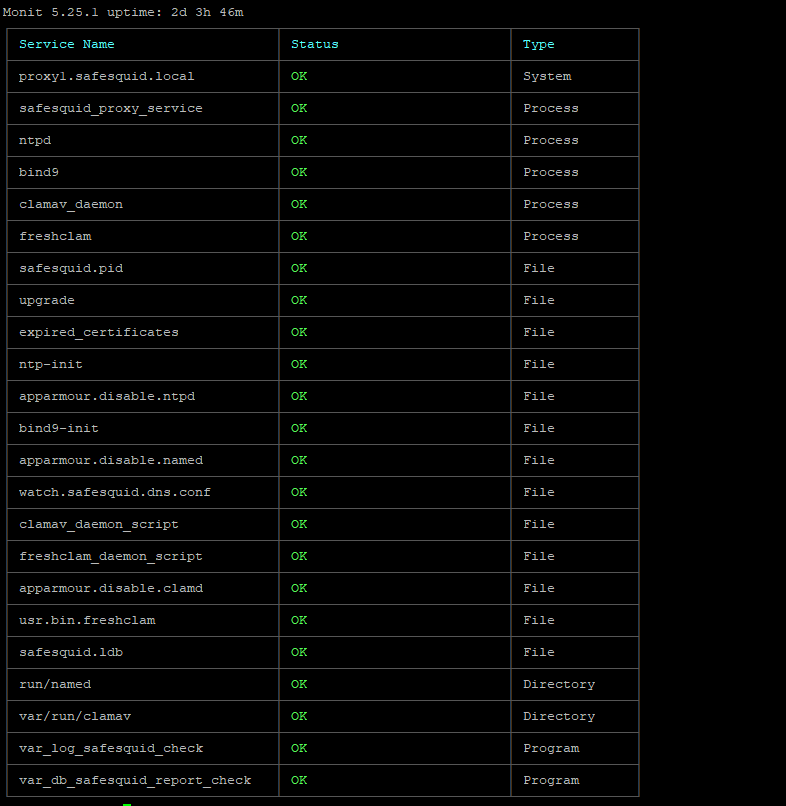This screenshot has height=806, width=786.
Task: Click freshclam_daemon_script entry
Action: click(111, 556)
